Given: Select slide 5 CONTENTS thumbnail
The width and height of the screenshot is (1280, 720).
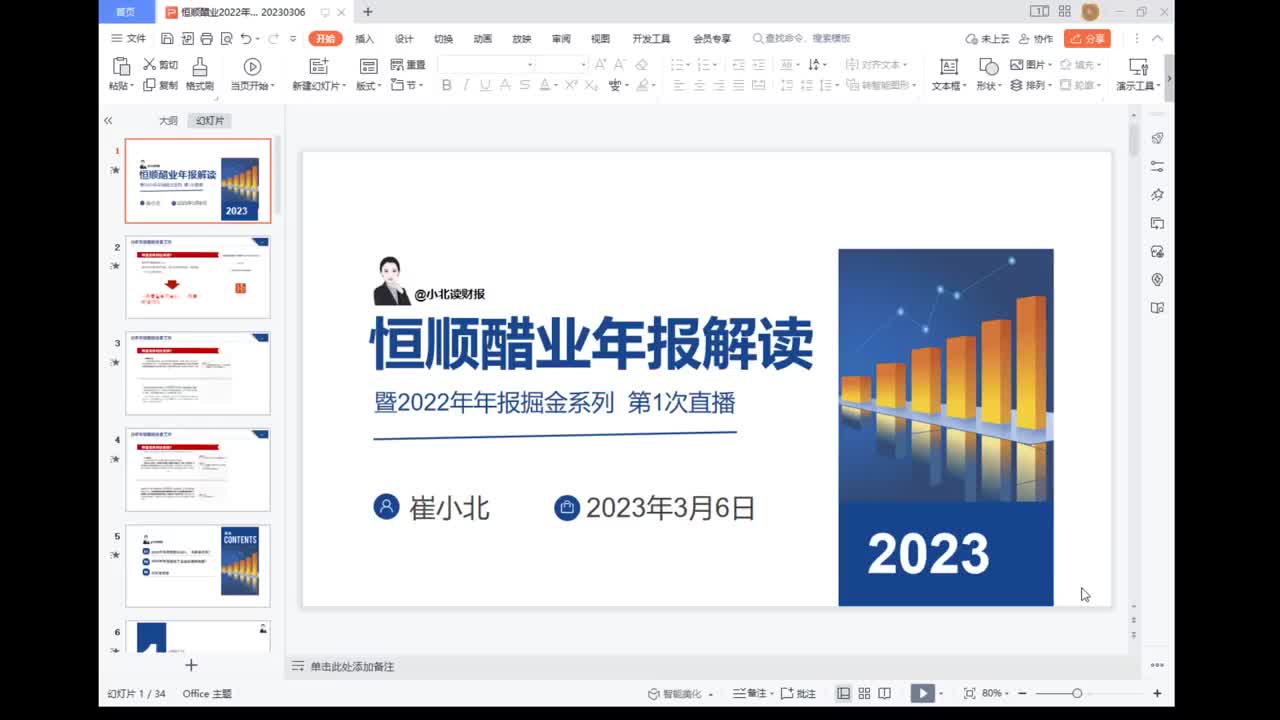Looking at the screenshot, I should pos(198,566).
